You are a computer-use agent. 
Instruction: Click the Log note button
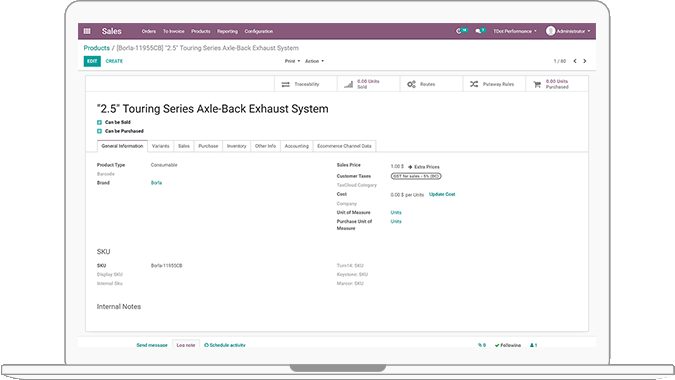point(186,345)
